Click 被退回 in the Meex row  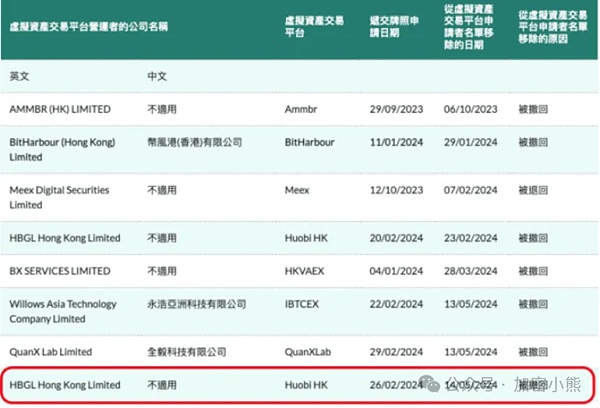pyautogui.click(x=533, y=190)
